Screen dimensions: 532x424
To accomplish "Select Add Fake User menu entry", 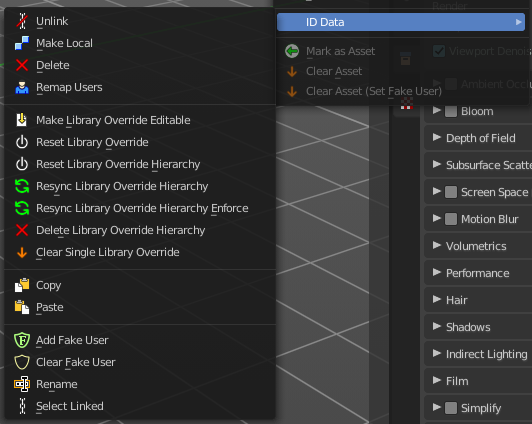I will (x=140, y=340).
